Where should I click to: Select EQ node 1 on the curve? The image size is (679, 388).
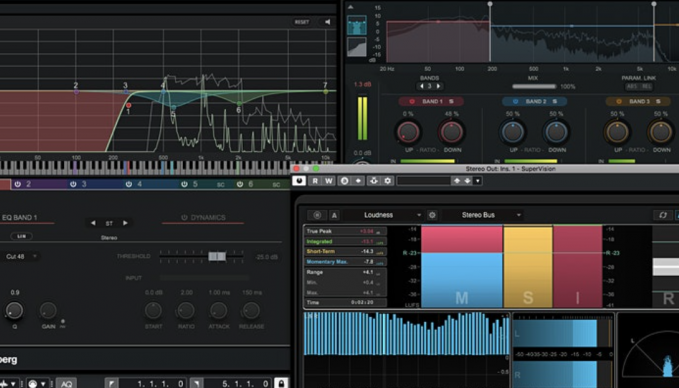[x=129, y=105]
